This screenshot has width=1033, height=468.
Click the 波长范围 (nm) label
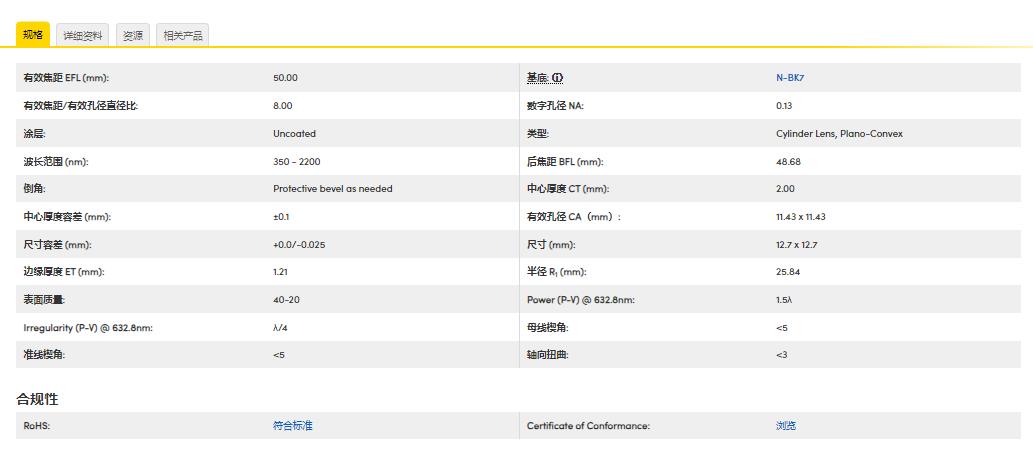point(55,161)
